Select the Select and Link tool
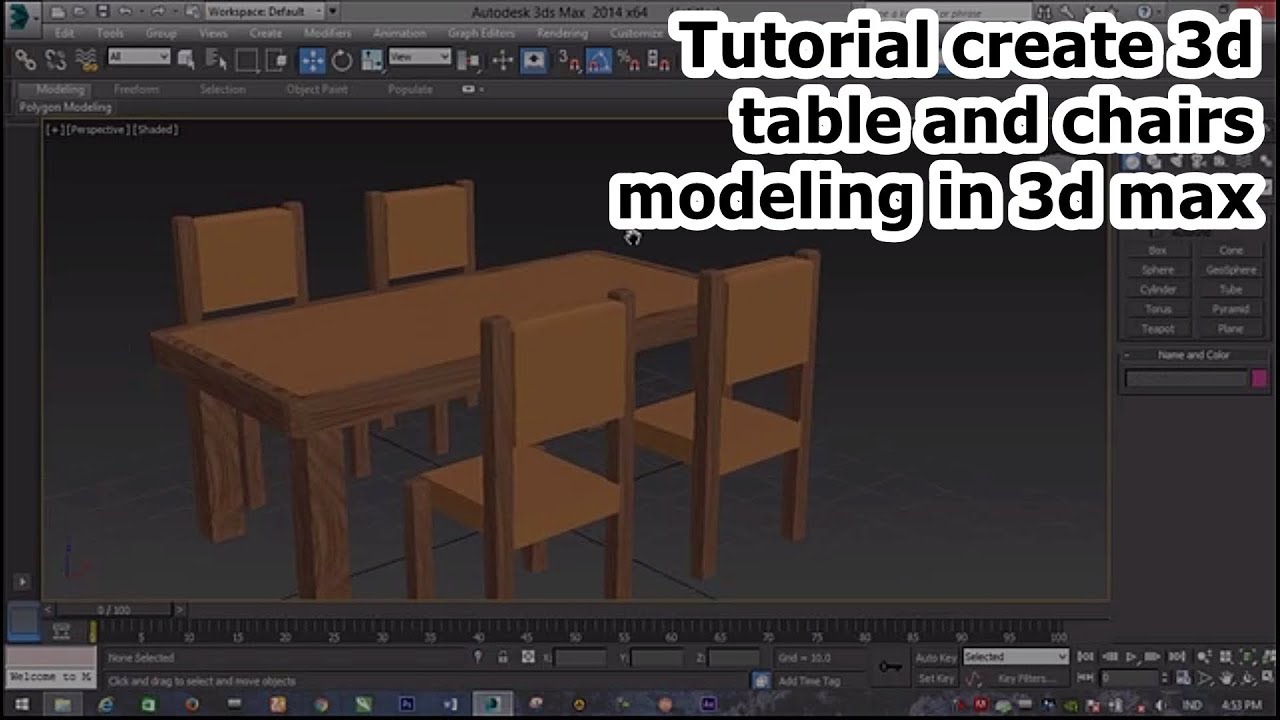This screenshot has width=1280, height=720. [x=25, y=61]
